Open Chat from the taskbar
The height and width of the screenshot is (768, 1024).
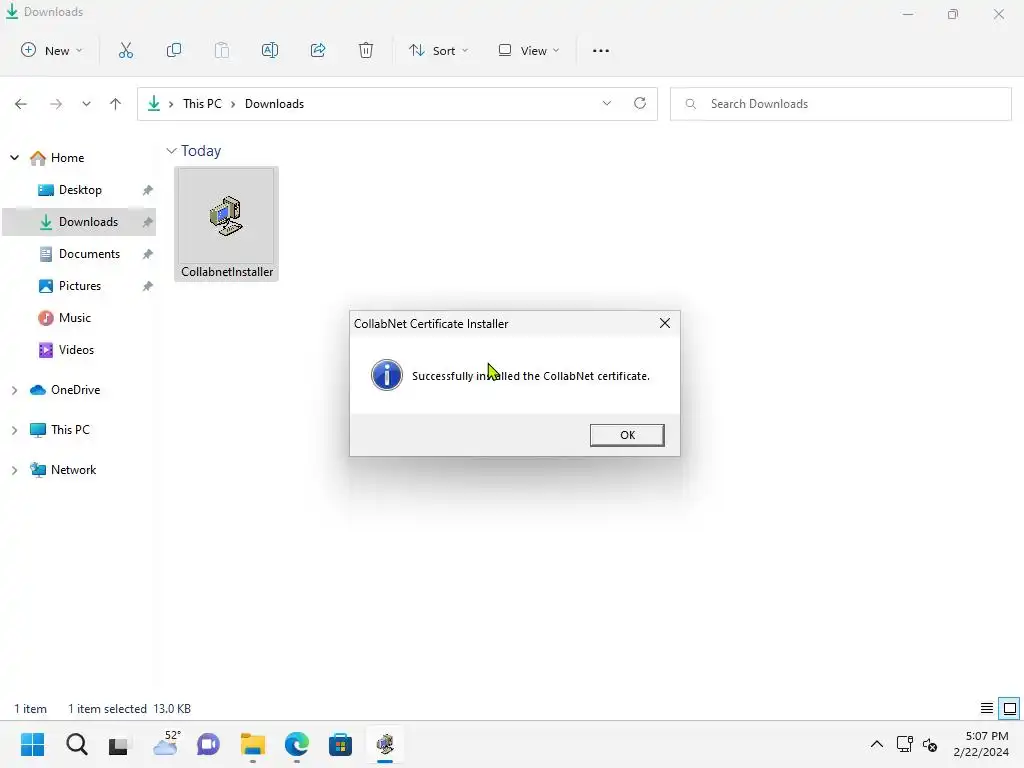point(208,744)
